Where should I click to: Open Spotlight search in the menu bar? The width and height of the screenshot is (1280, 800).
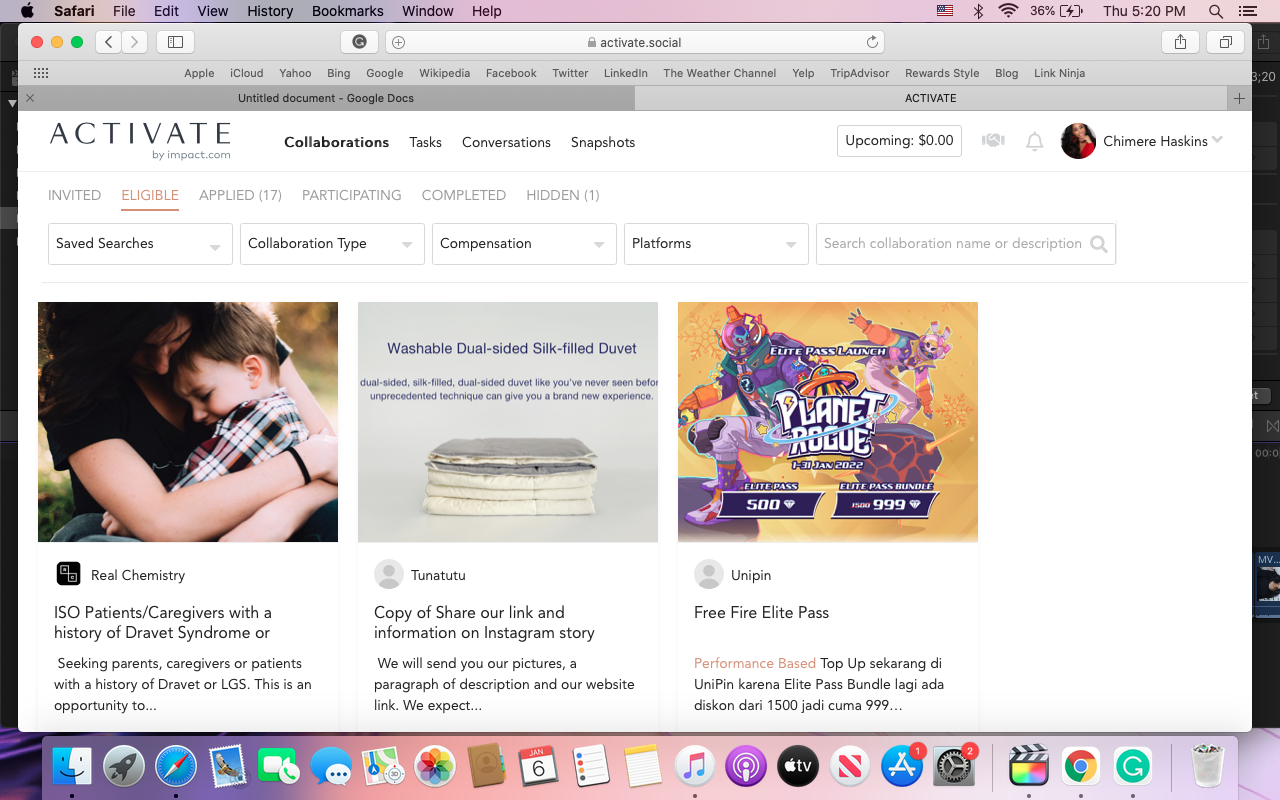1216,11
